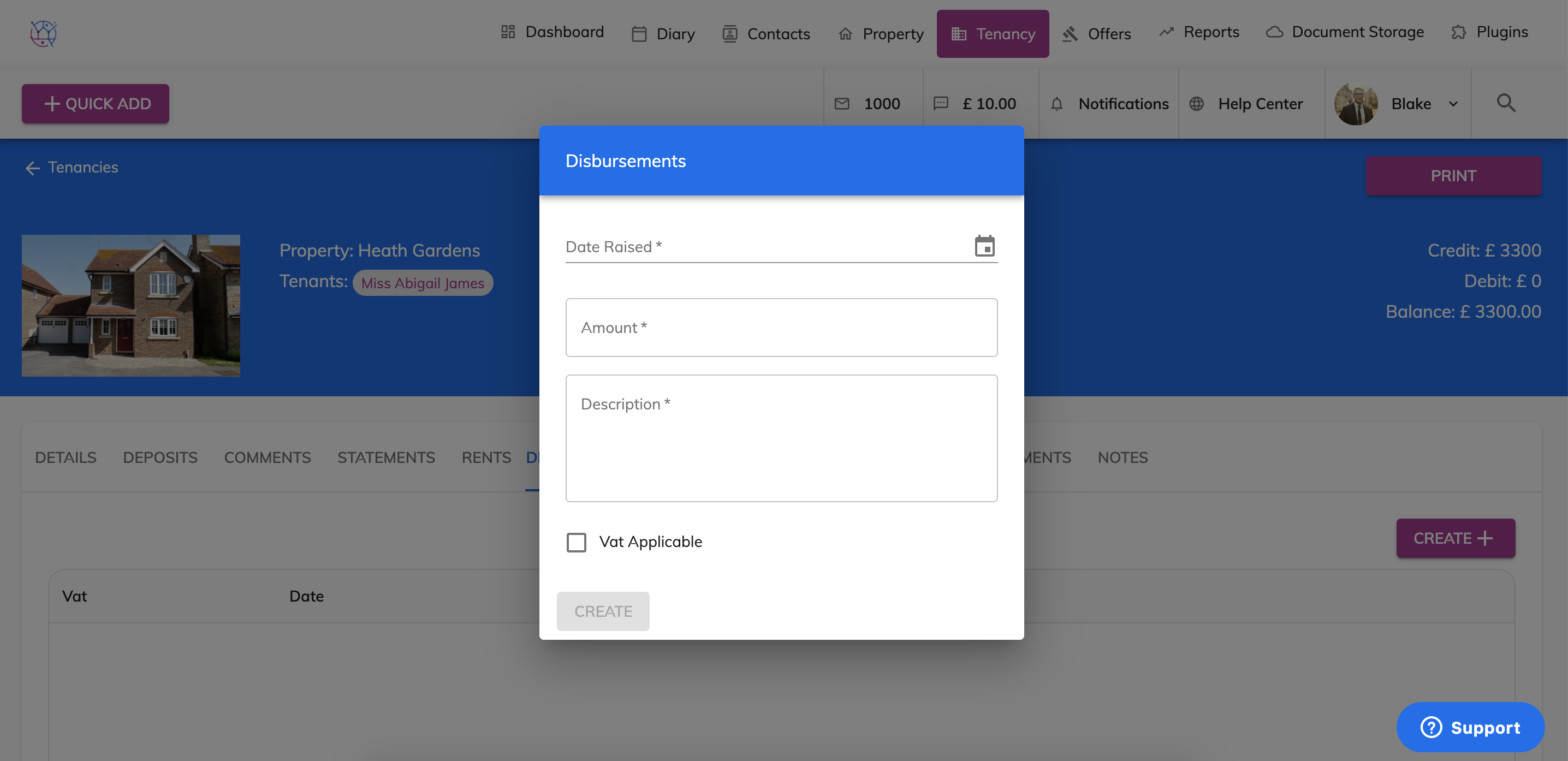Image resolution: width=1568 pixels, height=761 pixels.
Task: Click the Heath Gardens property thumbnail
Action: [x=131, y=305]
